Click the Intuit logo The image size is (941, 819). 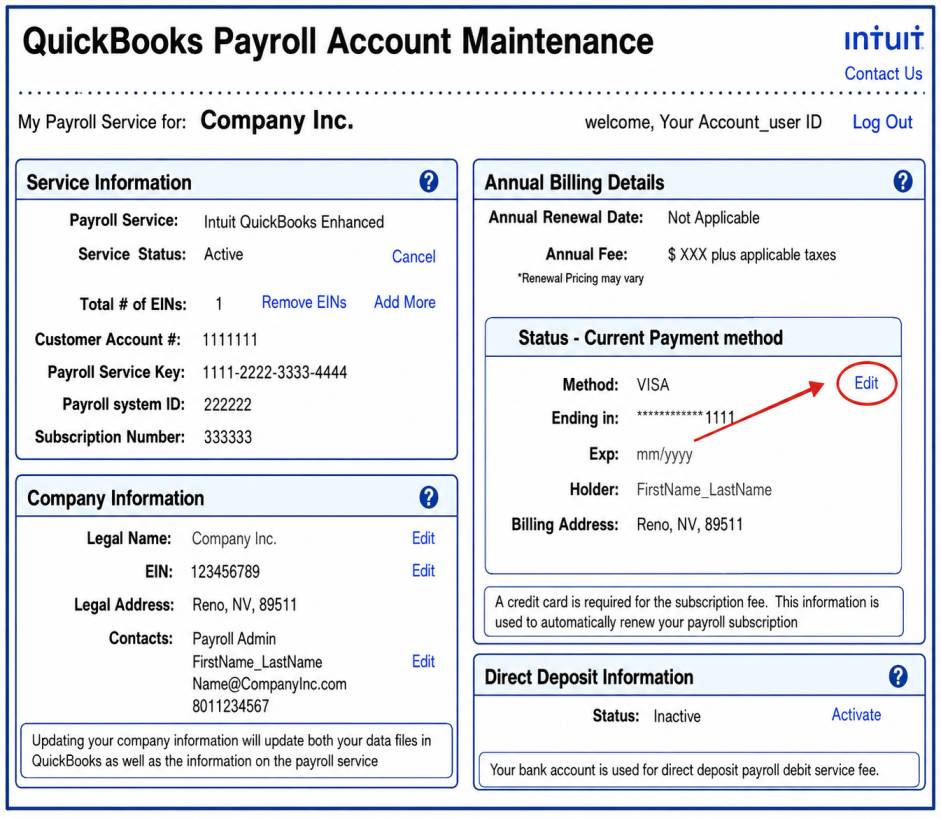883,38
